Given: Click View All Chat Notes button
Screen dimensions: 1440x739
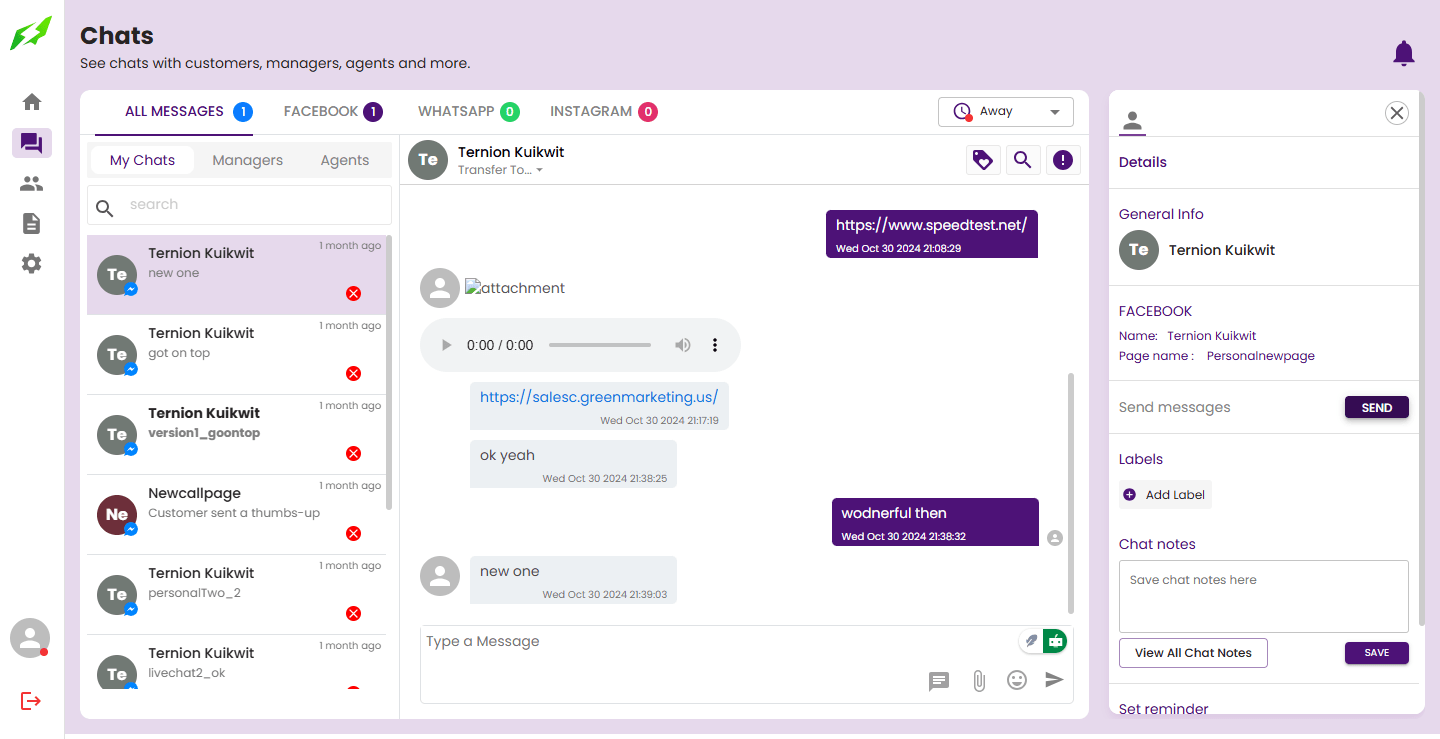Looking at the screenshot, I should [x=1193, y=653].
